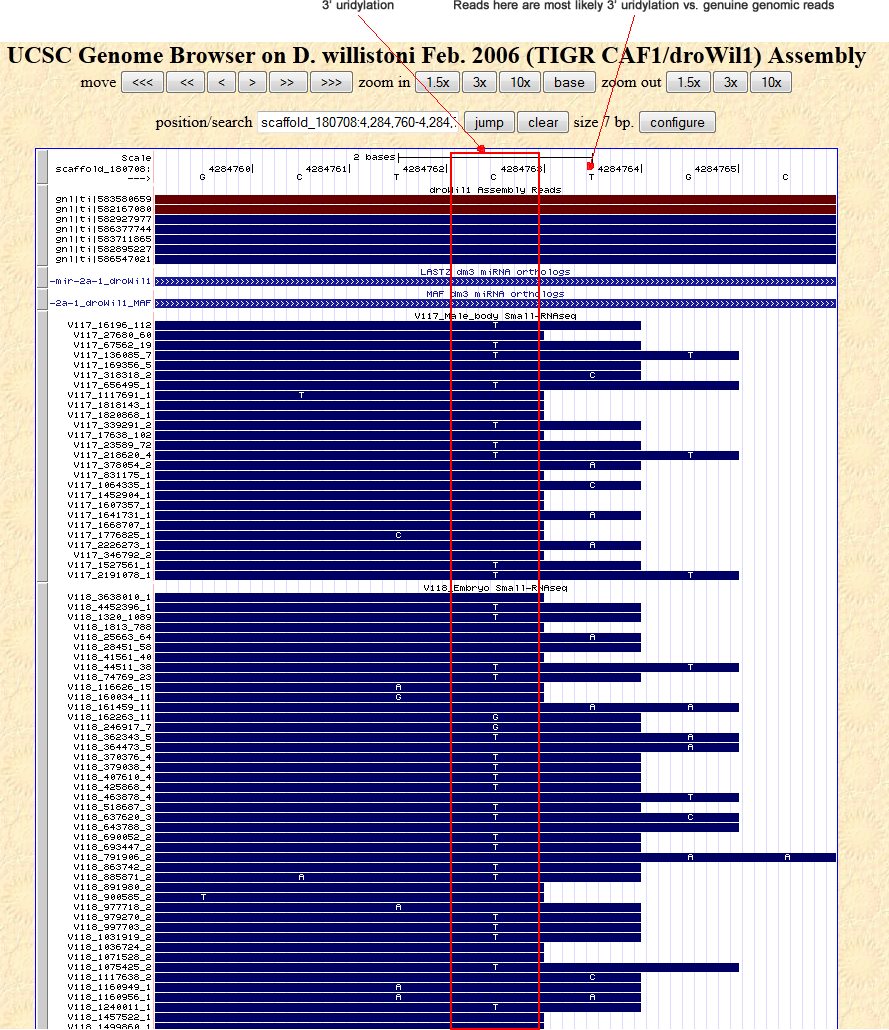This screenshot has height=1030, width=889.
Task: Click the clear button
Action: tap(543, 122)
